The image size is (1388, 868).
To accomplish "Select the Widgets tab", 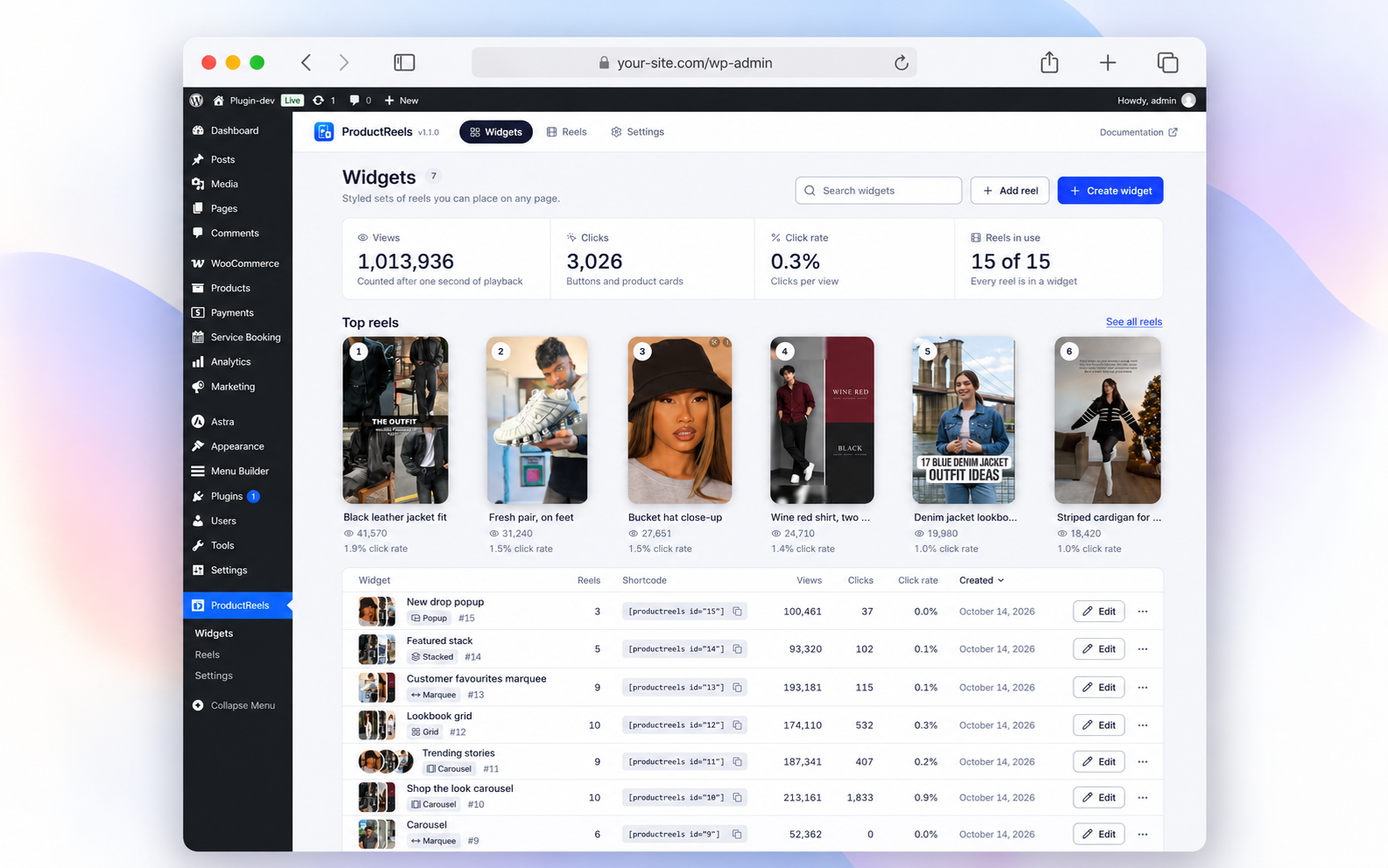I will 496,132.
